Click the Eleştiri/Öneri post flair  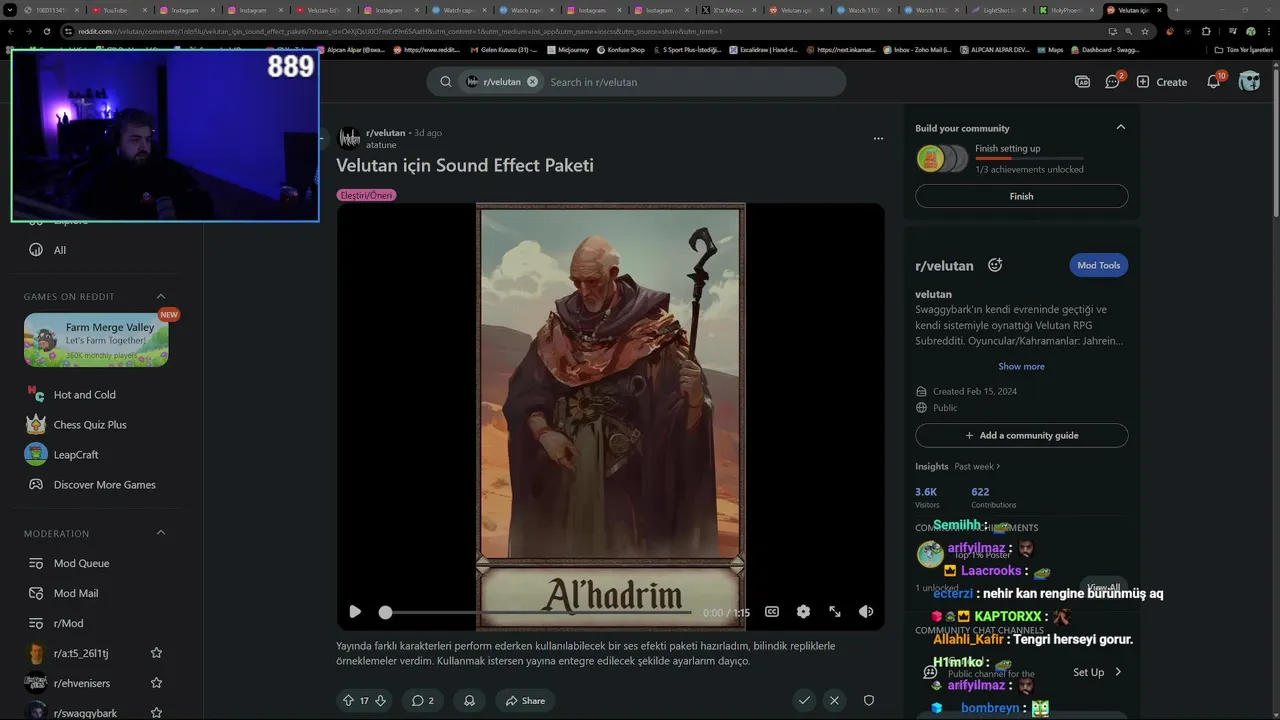tap(366, 195)
